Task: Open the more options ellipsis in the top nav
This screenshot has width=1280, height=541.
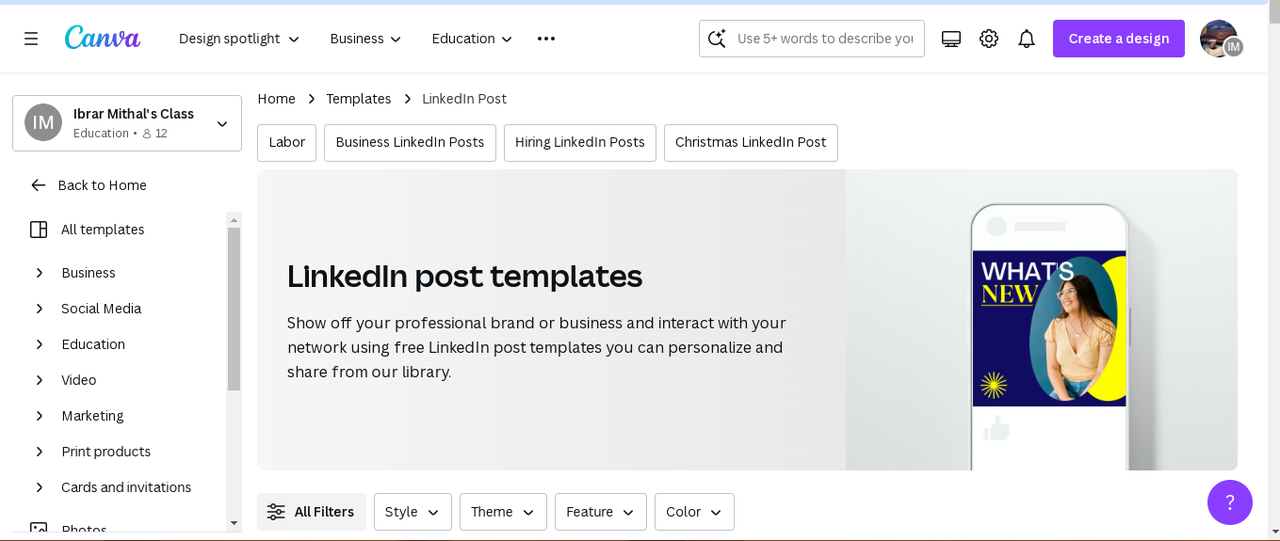Action: pos(546,38)
